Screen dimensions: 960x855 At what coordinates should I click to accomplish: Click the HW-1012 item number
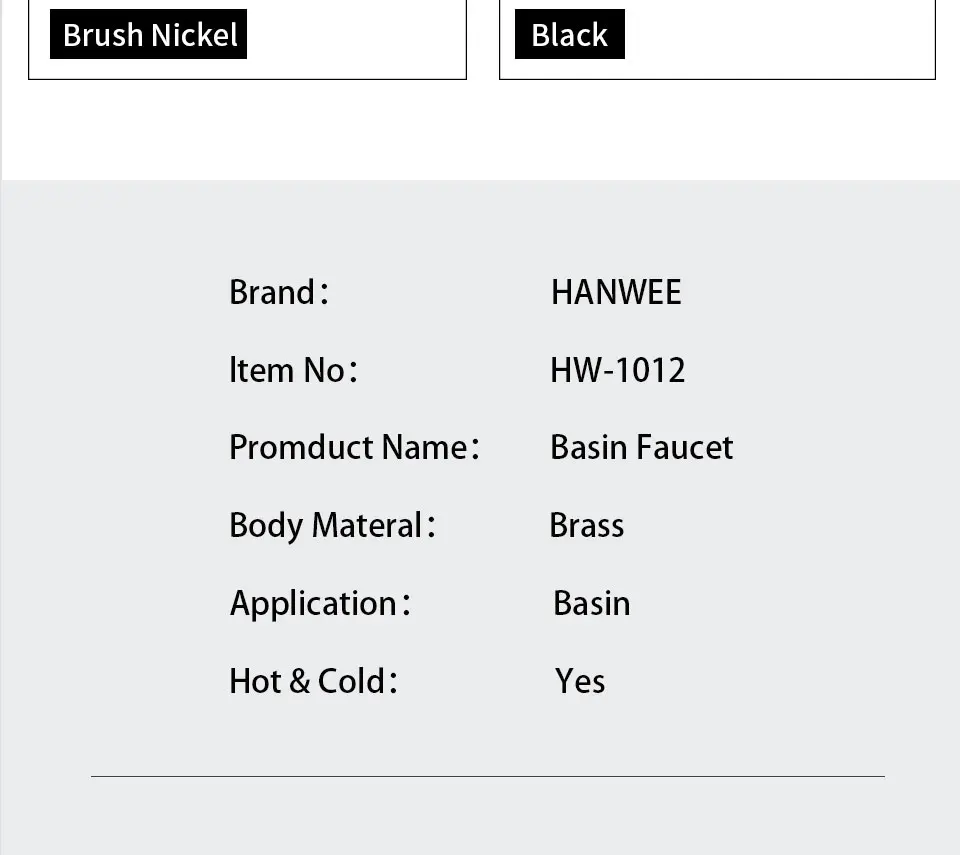617,370
